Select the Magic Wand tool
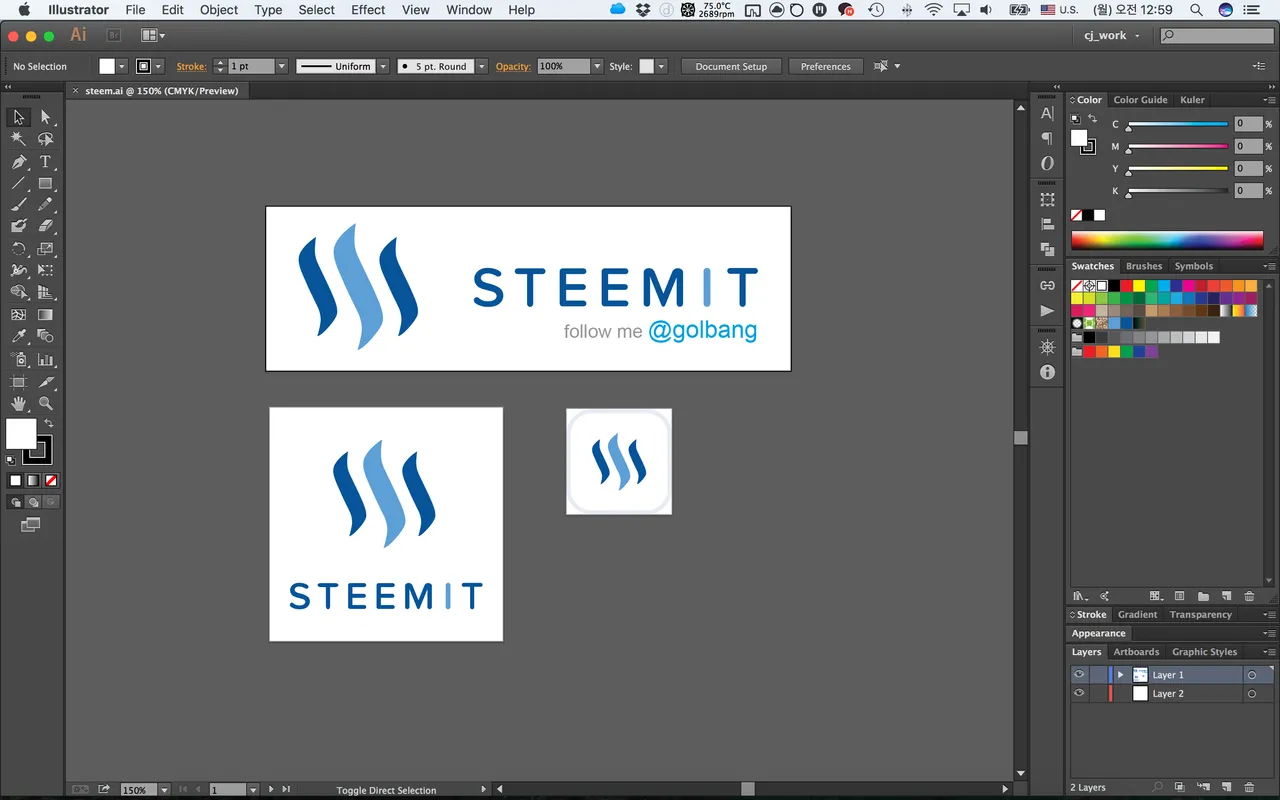The image size is (1280, 800). (x=19, y=139)
